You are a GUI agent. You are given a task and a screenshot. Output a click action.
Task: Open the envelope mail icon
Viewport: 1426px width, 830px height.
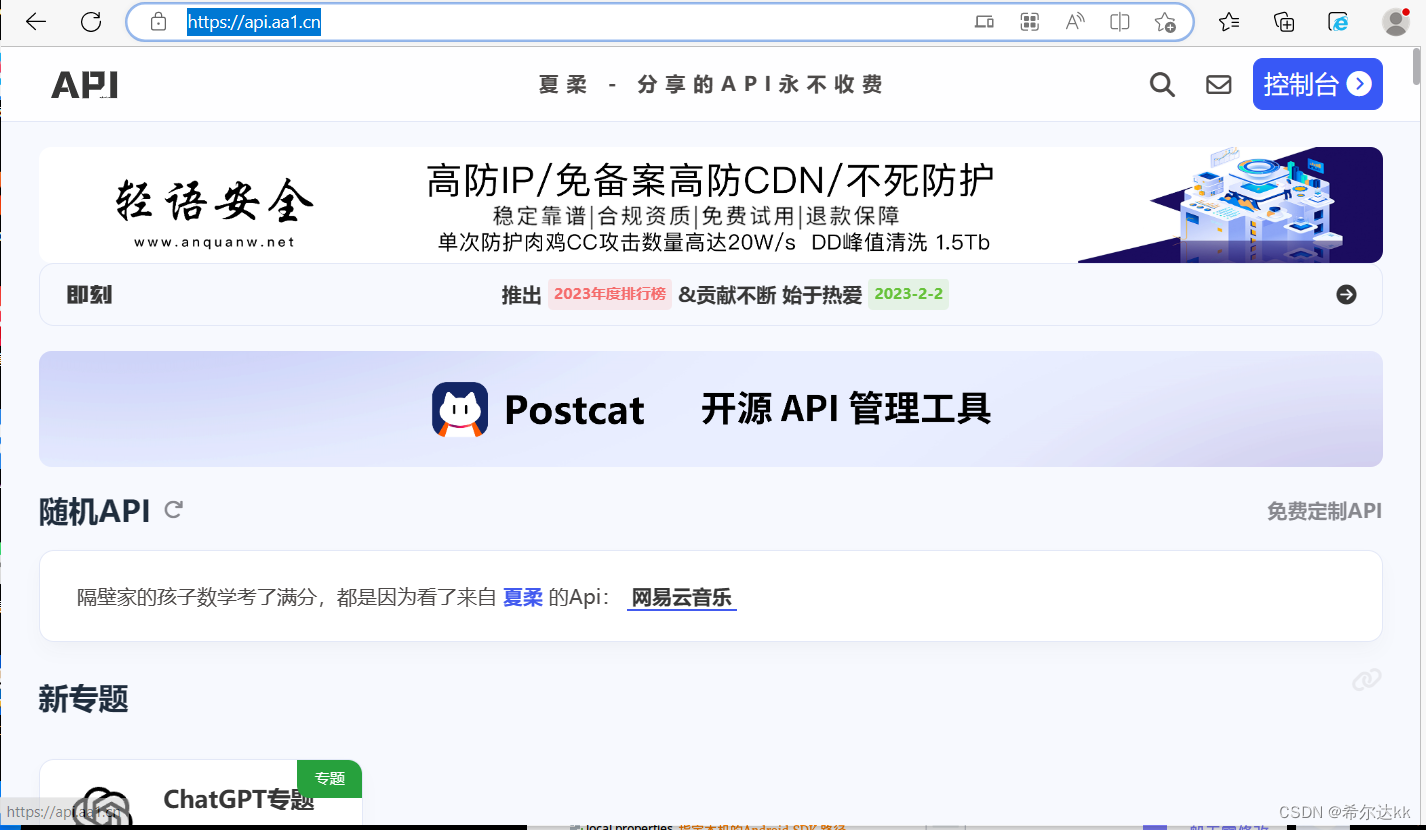[1218, 85]
